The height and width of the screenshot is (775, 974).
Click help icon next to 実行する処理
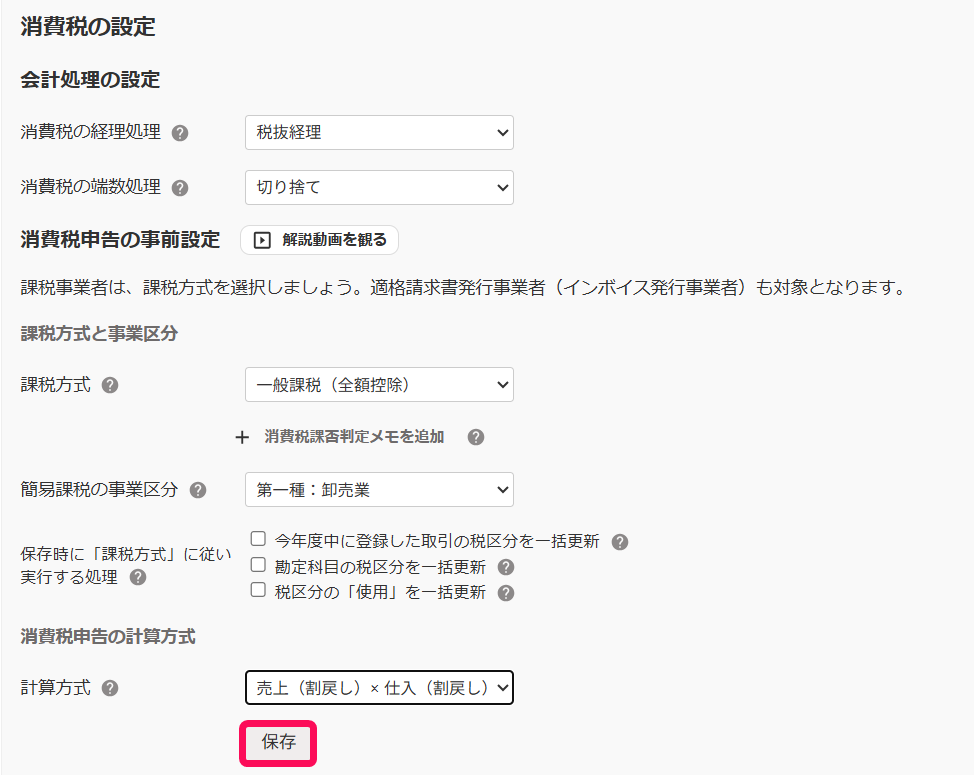[x=138, y=578]
